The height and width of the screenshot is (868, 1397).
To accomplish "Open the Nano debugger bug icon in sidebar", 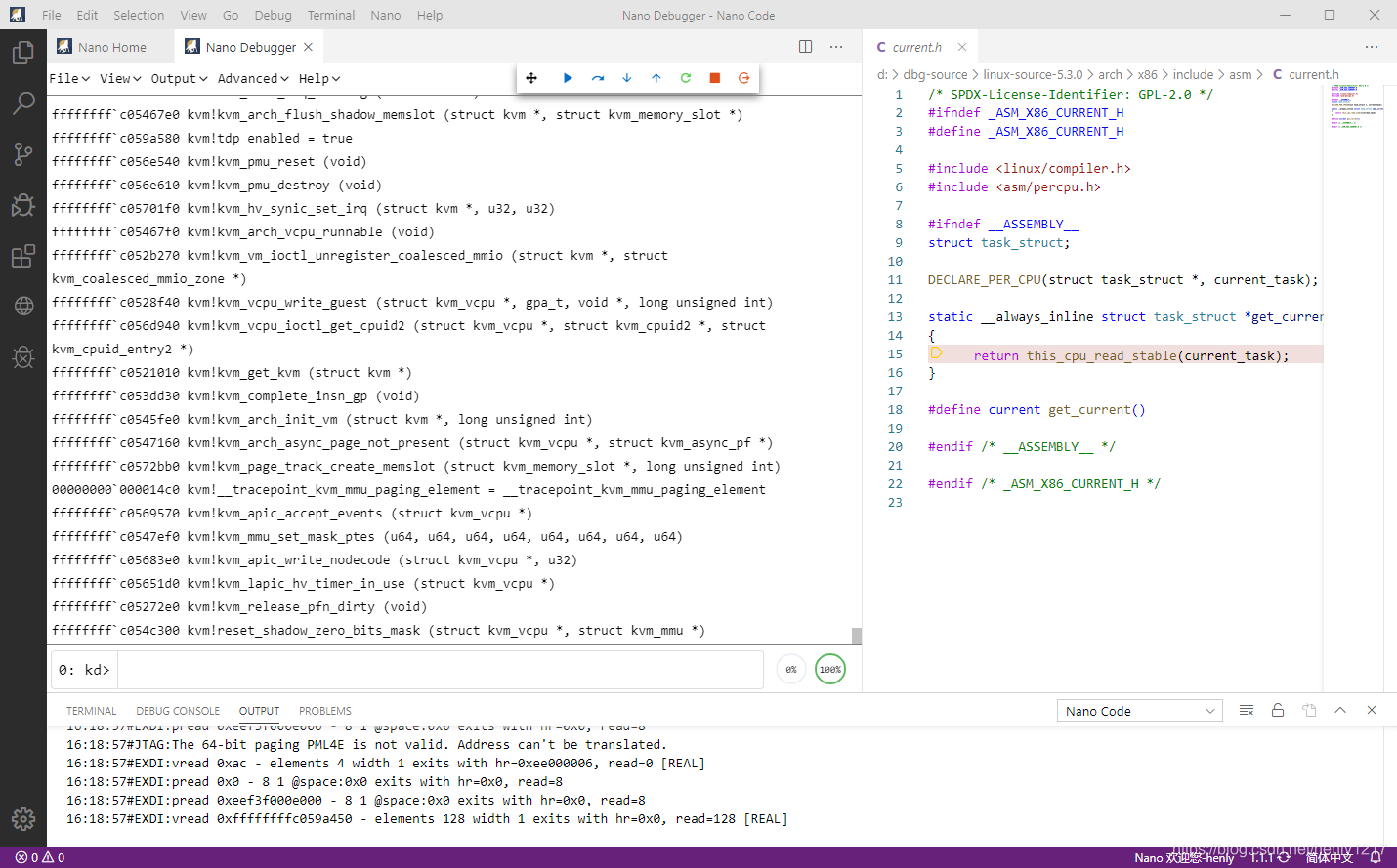I will click(23, 357).
